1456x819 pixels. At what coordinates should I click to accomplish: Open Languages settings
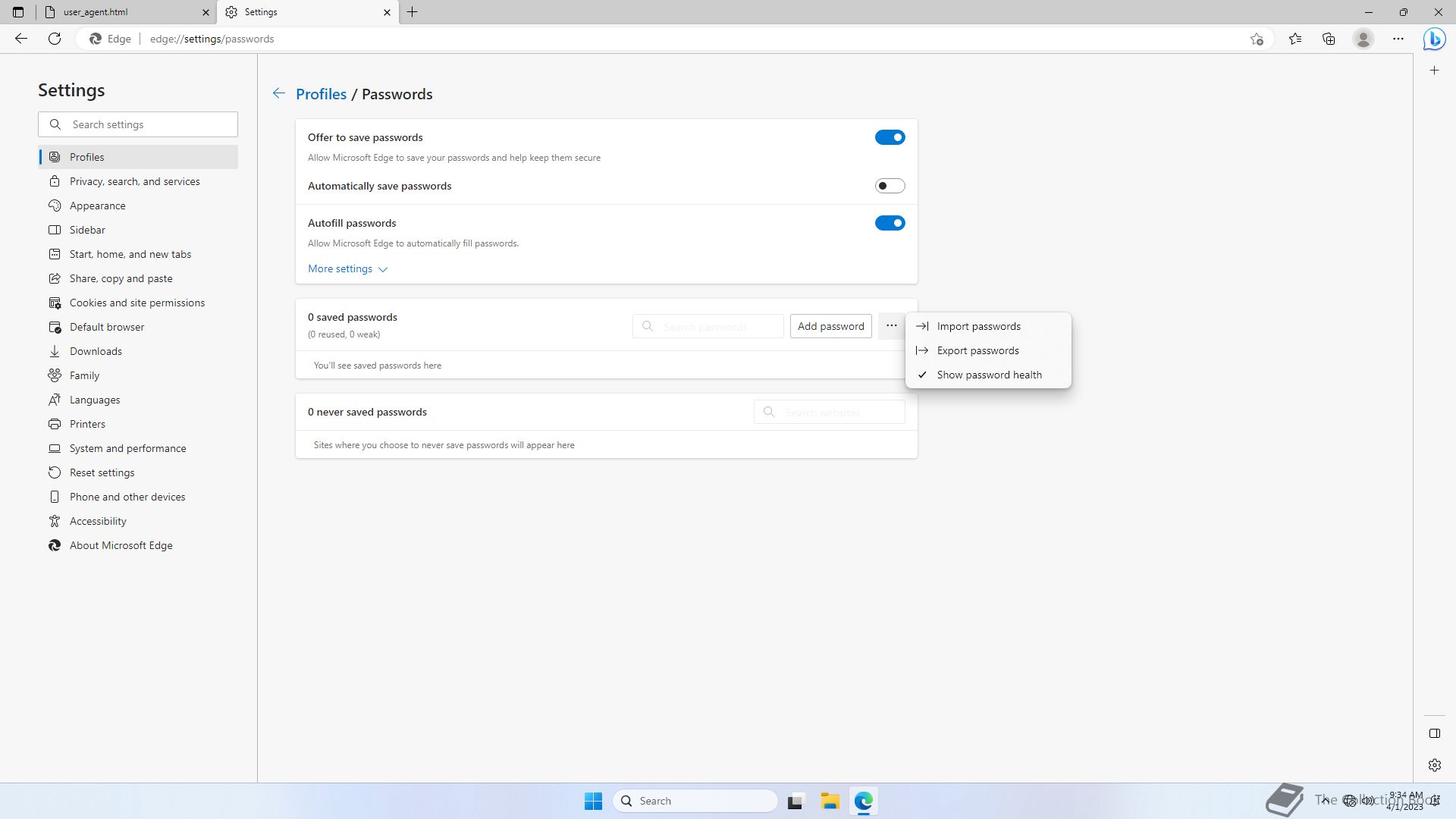[138, 400]
